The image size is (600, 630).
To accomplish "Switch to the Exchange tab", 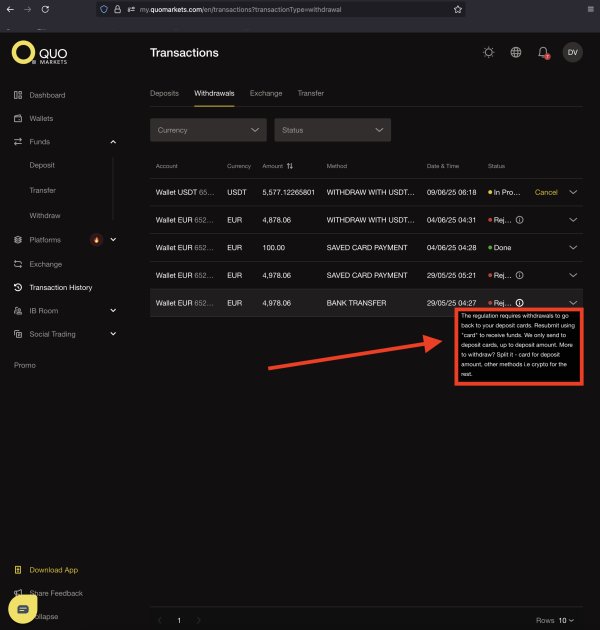I will 266,93.
